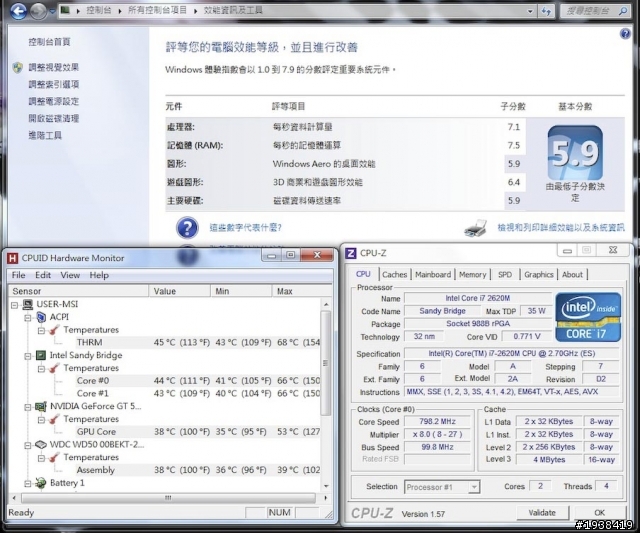Click the ACPI chip icon

pos(41,317)
